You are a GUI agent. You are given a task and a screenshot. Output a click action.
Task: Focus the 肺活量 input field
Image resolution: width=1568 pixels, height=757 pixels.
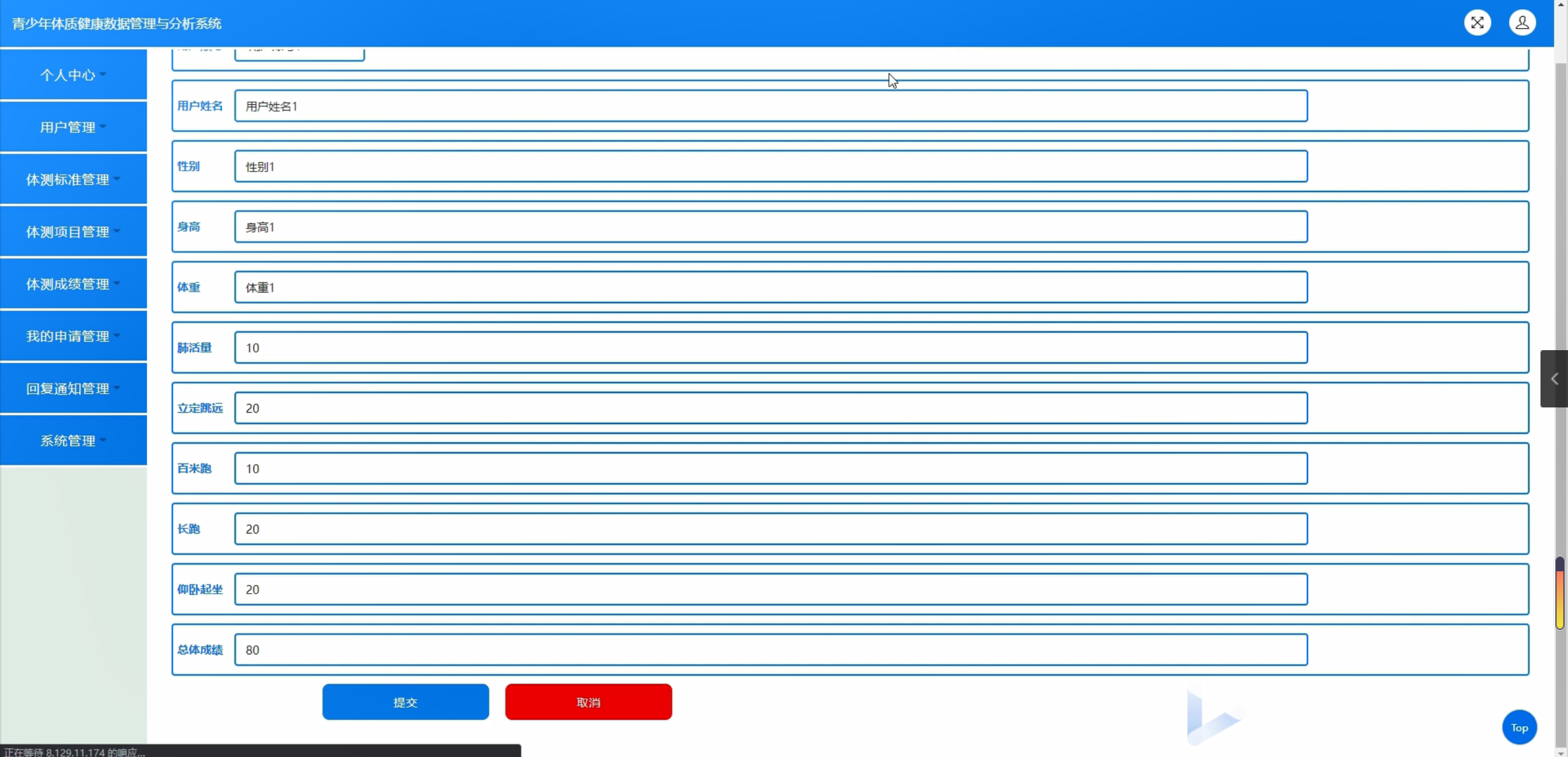[x=770, y=348]
